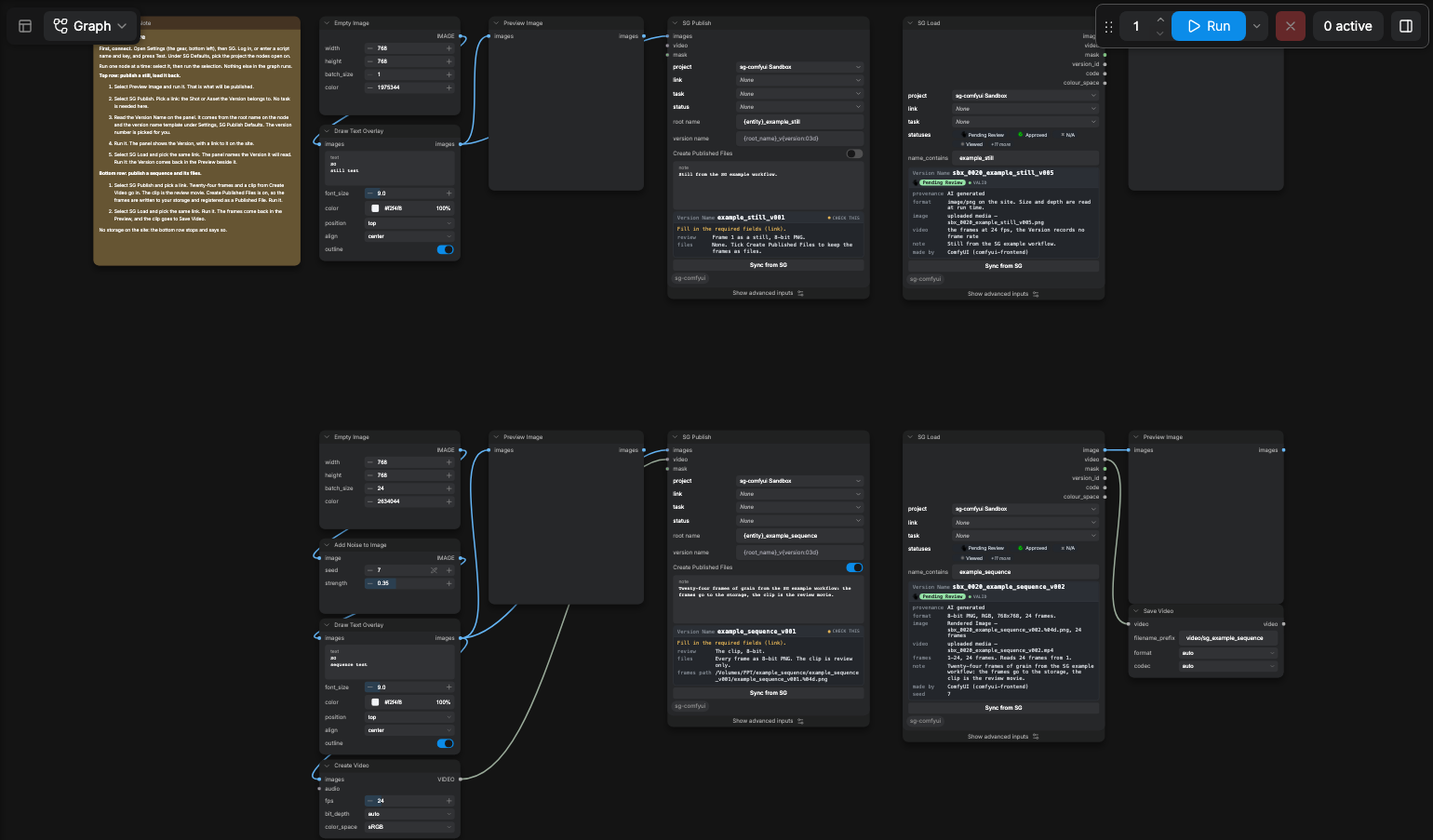Cancel current run with red X
This screenshot has width=1433, height=840.
[1290, 26]
